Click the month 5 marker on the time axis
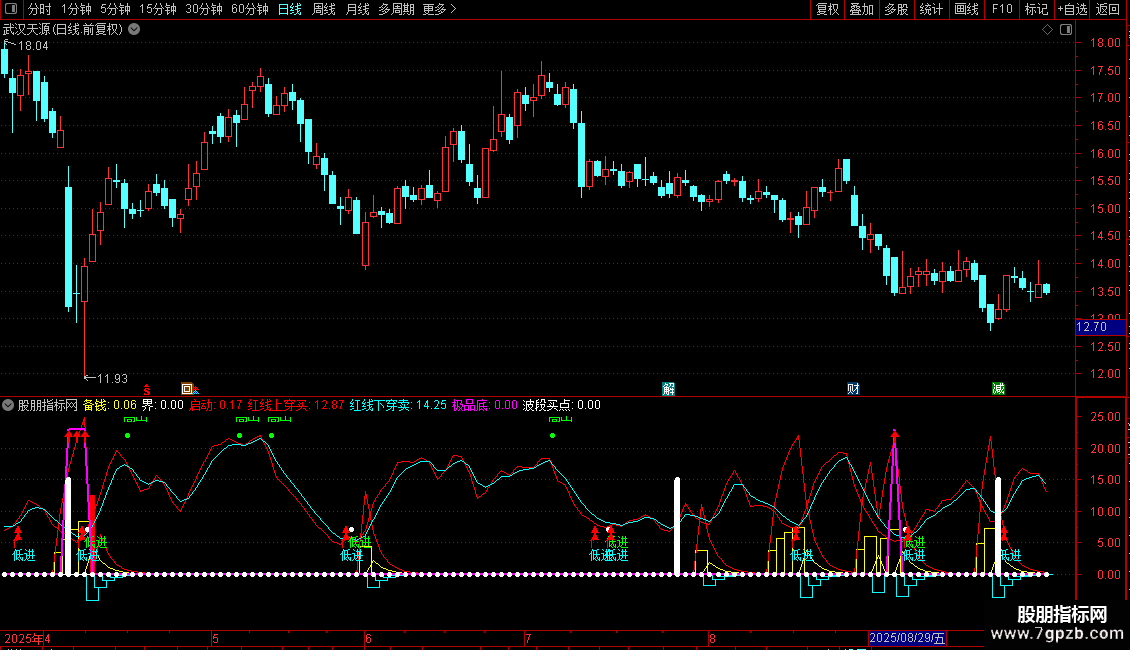This screenshot has height=650, width=1130. point(215,638)
